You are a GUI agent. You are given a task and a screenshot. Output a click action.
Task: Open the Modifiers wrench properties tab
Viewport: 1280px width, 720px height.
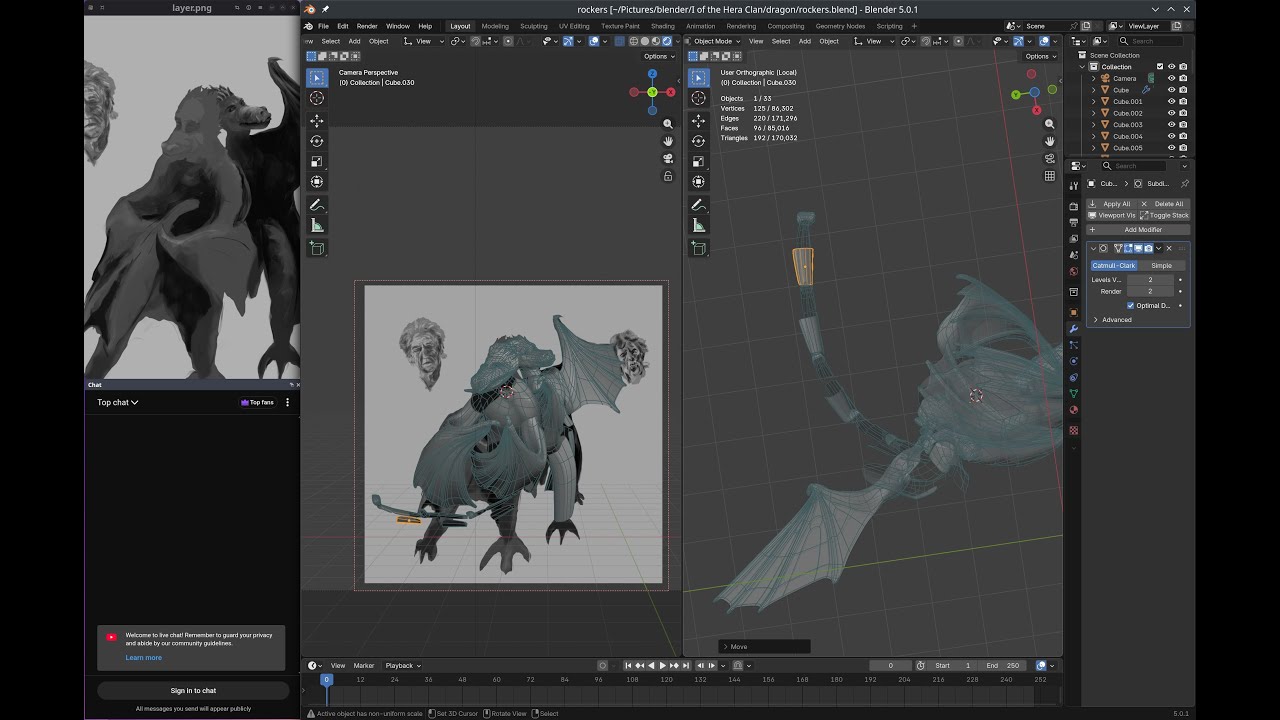pos(1074,329)
